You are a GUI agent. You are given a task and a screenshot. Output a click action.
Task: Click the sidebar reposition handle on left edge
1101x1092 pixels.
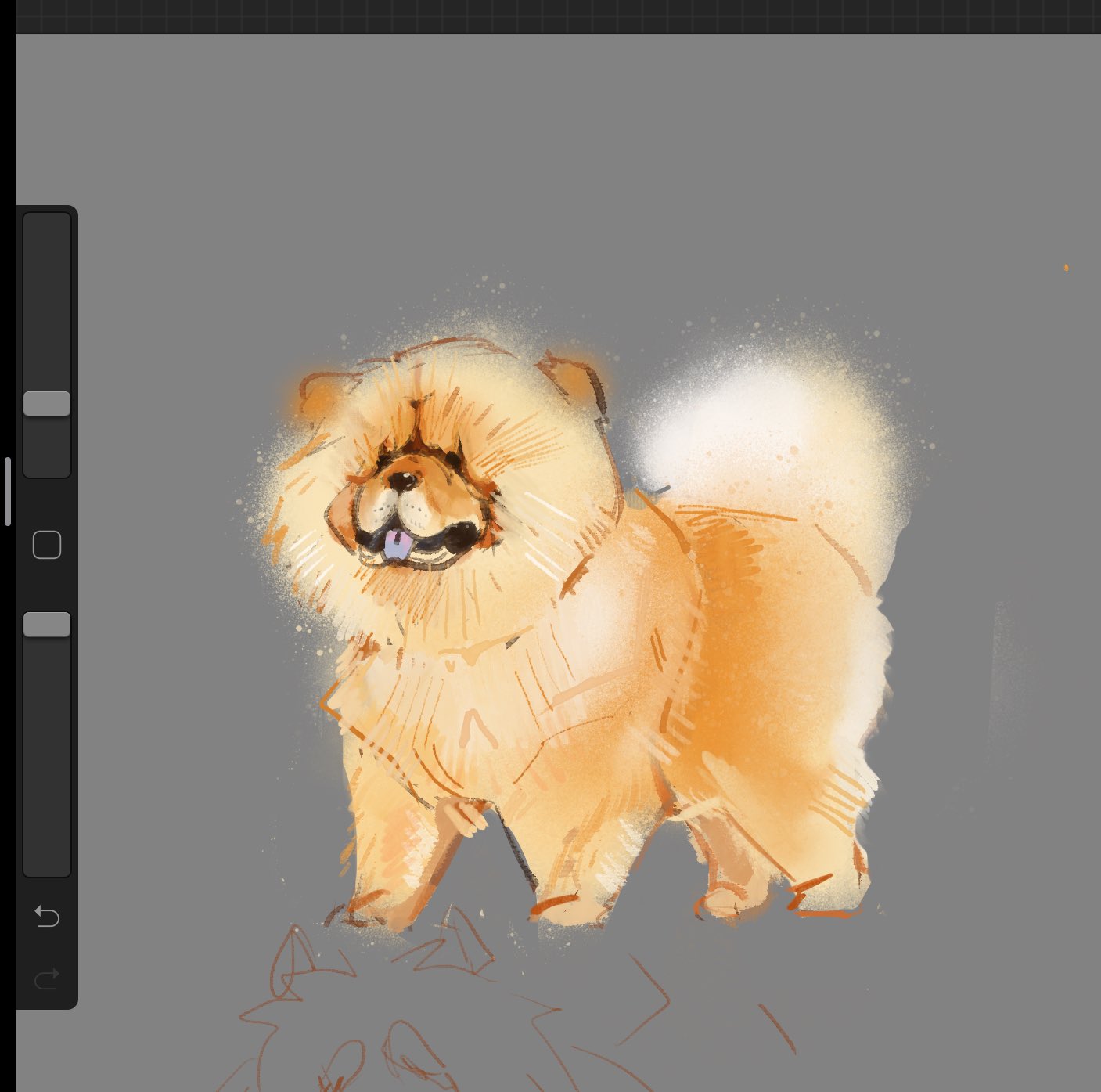coord(8,492)
